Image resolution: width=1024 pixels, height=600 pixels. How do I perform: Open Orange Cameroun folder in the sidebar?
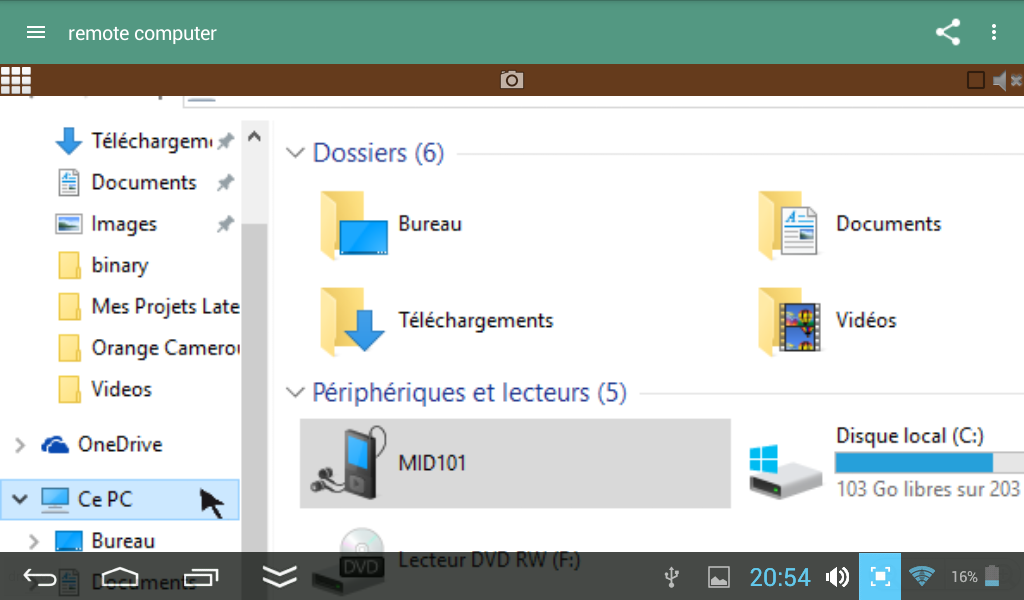tap(165, 348)
